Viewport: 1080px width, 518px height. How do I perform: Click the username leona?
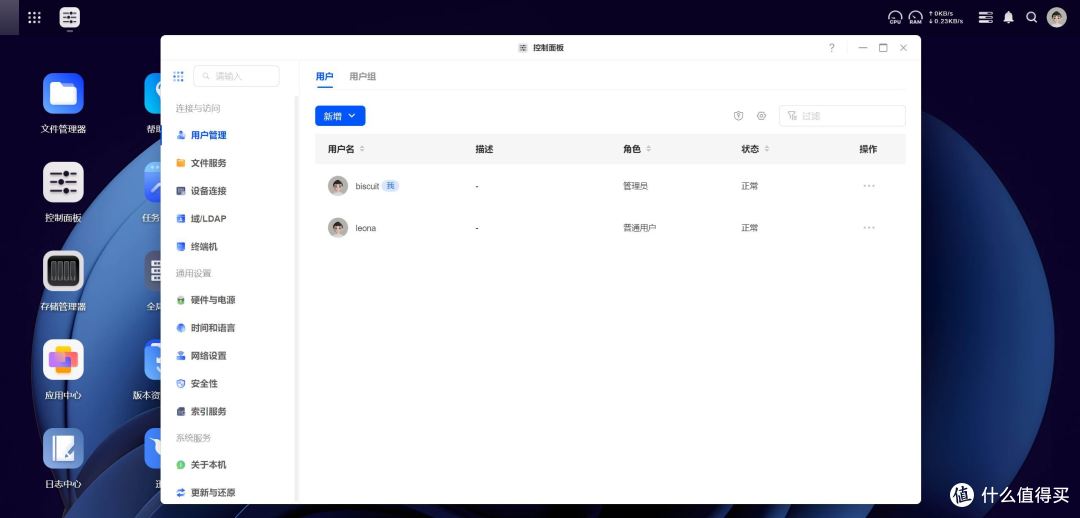click(x=366, y=228)
